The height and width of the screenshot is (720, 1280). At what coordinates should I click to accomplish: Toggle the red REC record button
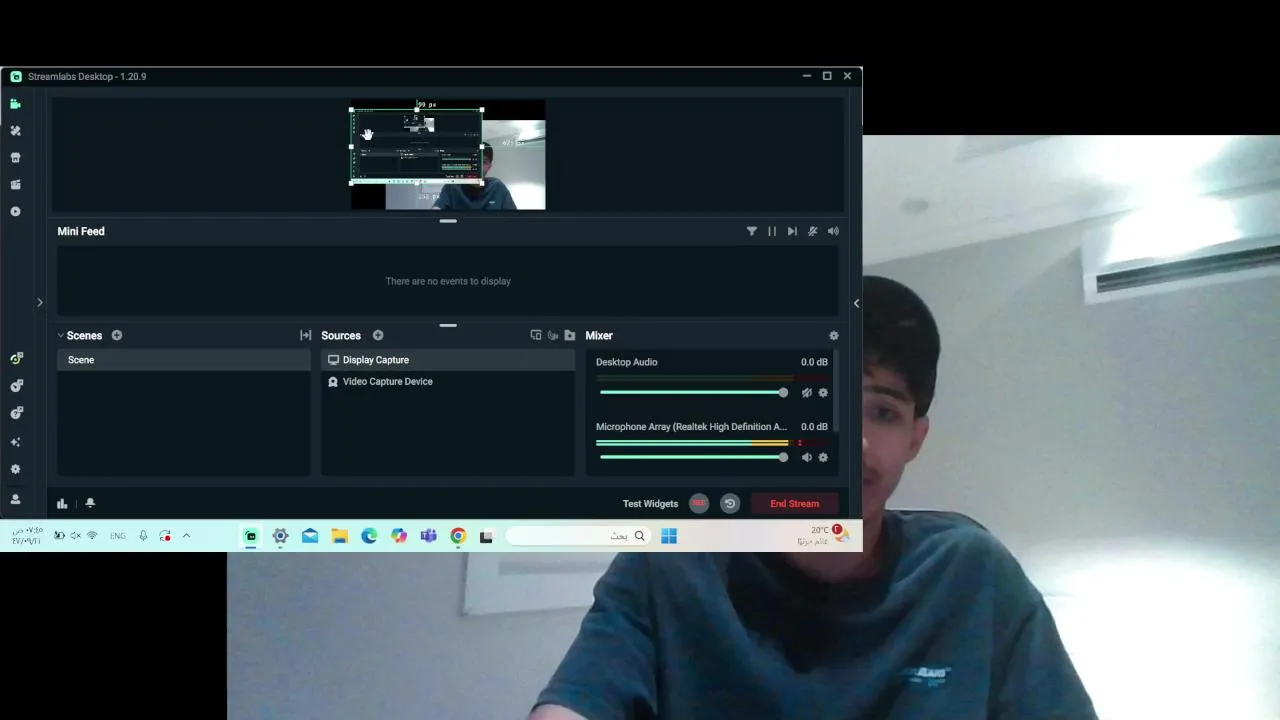[x=699, y=504]
